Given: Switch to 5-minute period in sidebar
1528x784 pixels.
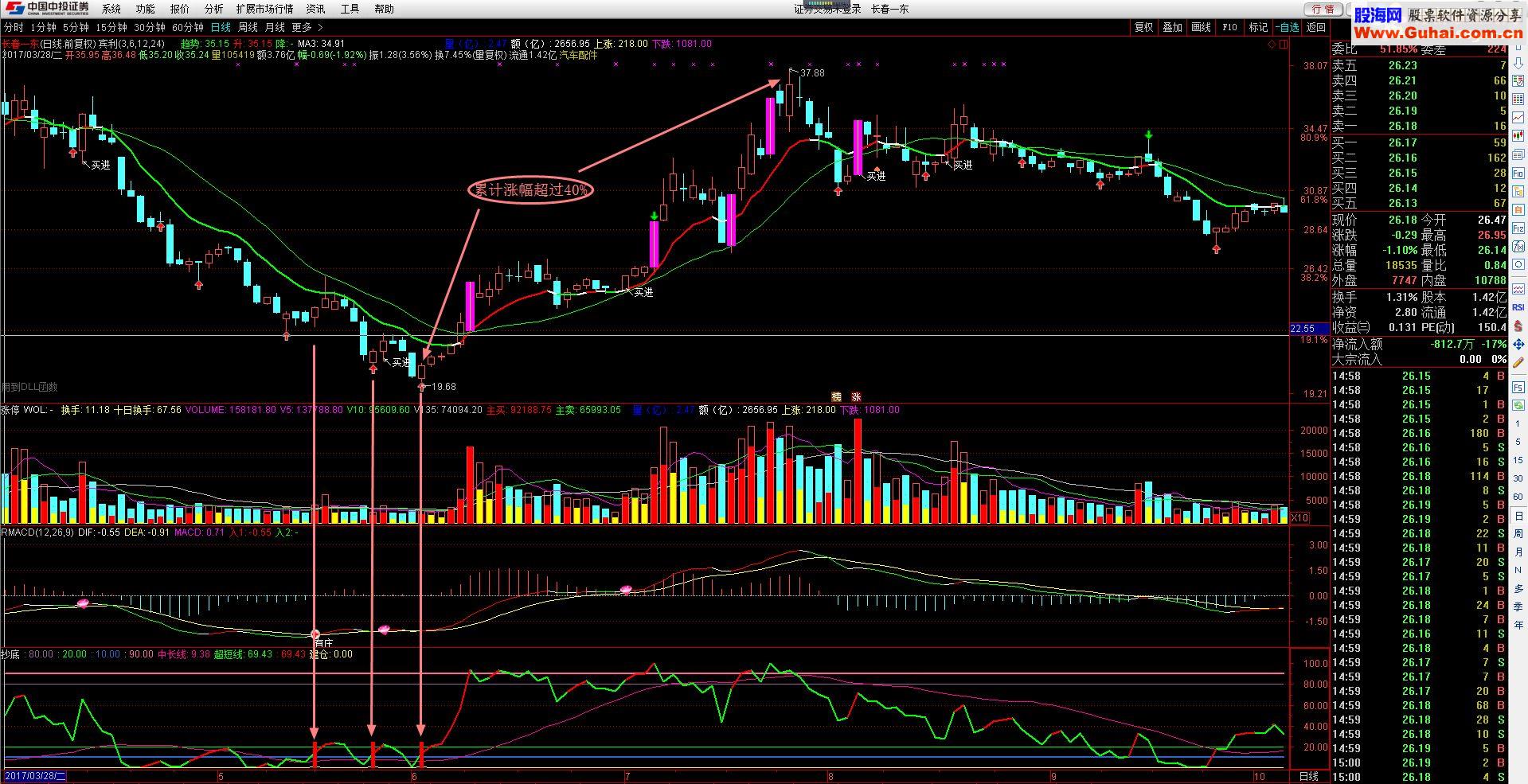Looking at the screenshot, I should (x=1518, y=442).
